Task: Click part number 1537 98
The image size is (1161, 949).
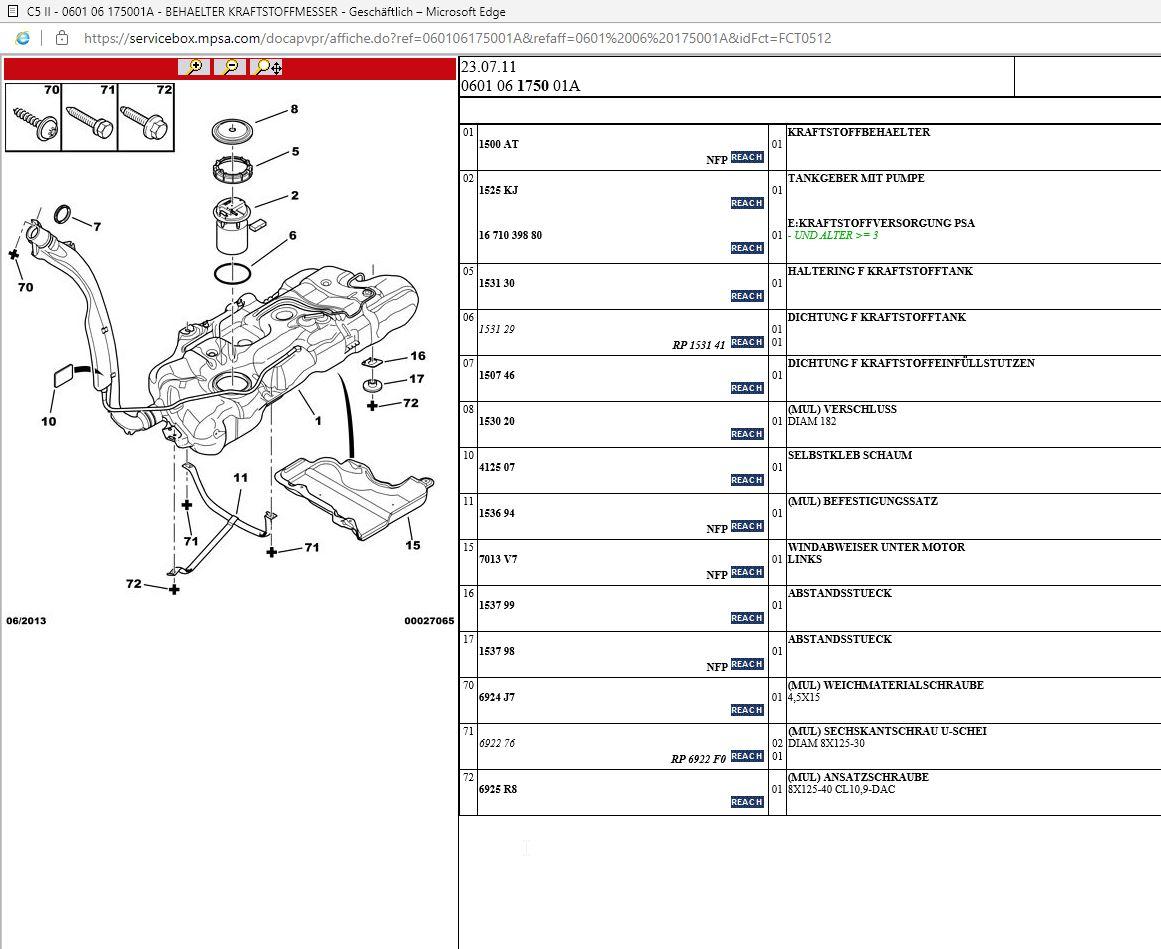Action: [x=497, y=651]
